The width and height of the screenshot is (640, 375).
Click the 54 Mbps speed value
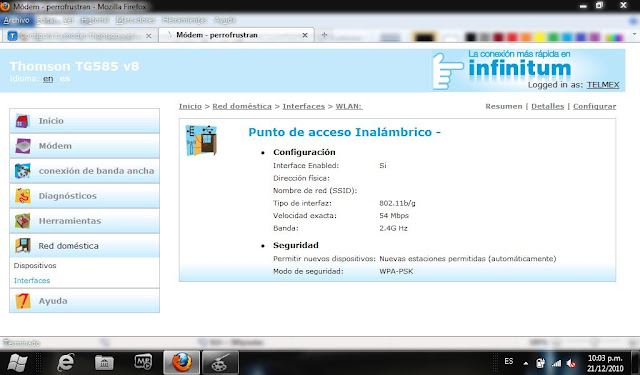point(394,215)
